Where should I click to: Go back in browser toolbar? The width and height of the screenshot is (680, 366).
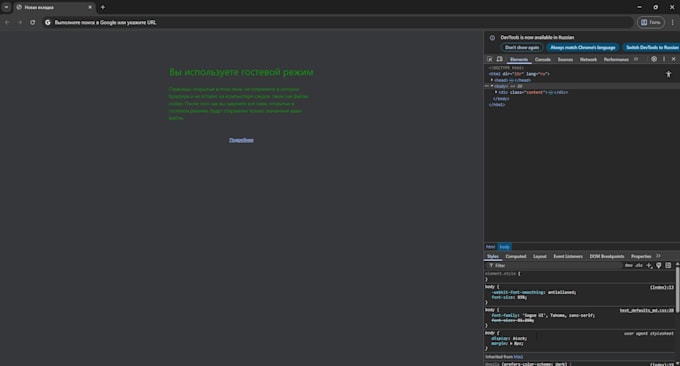[7, 22]
